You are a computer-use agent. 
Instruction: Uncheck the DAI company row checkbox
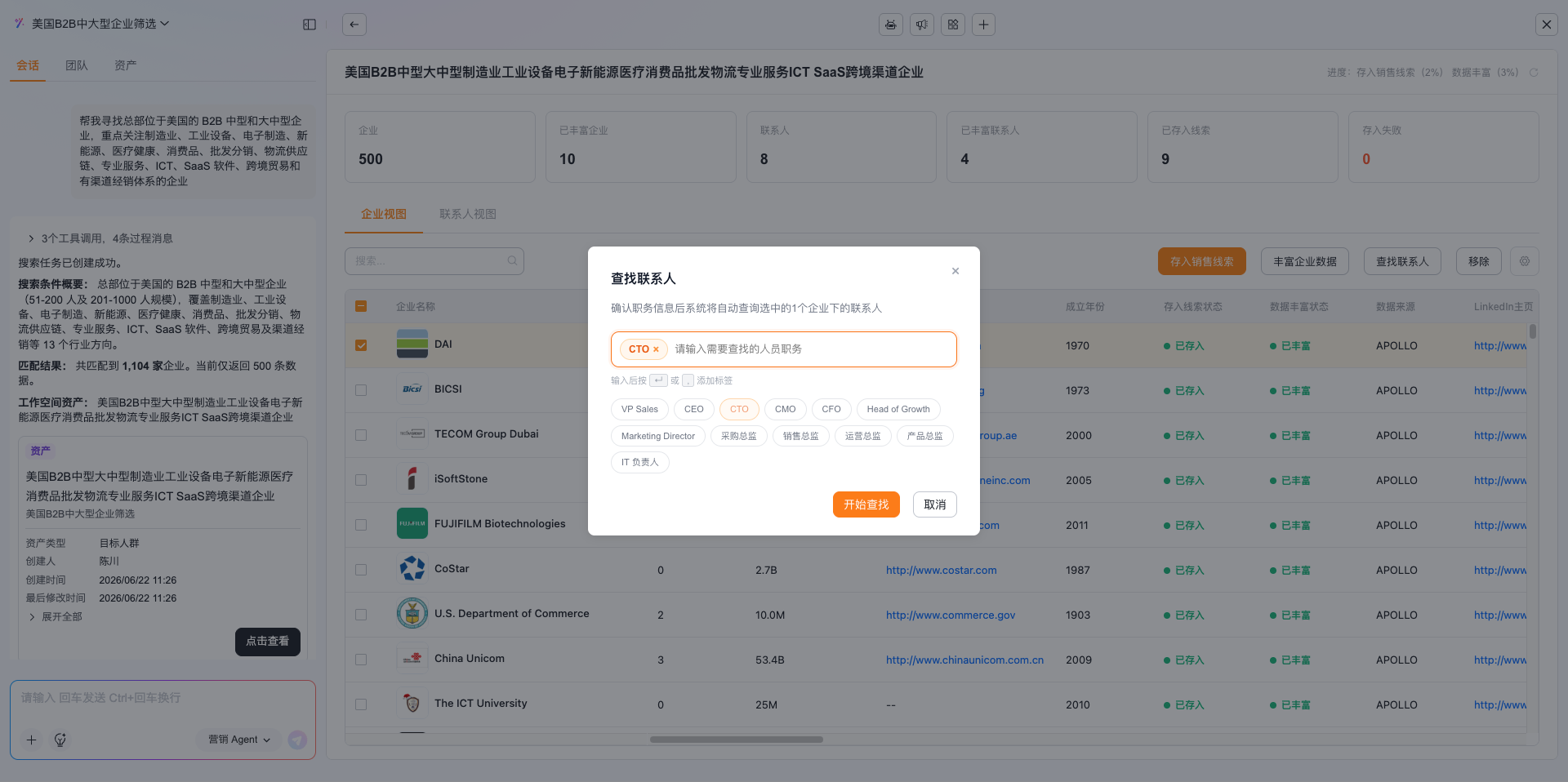(361, 345)
